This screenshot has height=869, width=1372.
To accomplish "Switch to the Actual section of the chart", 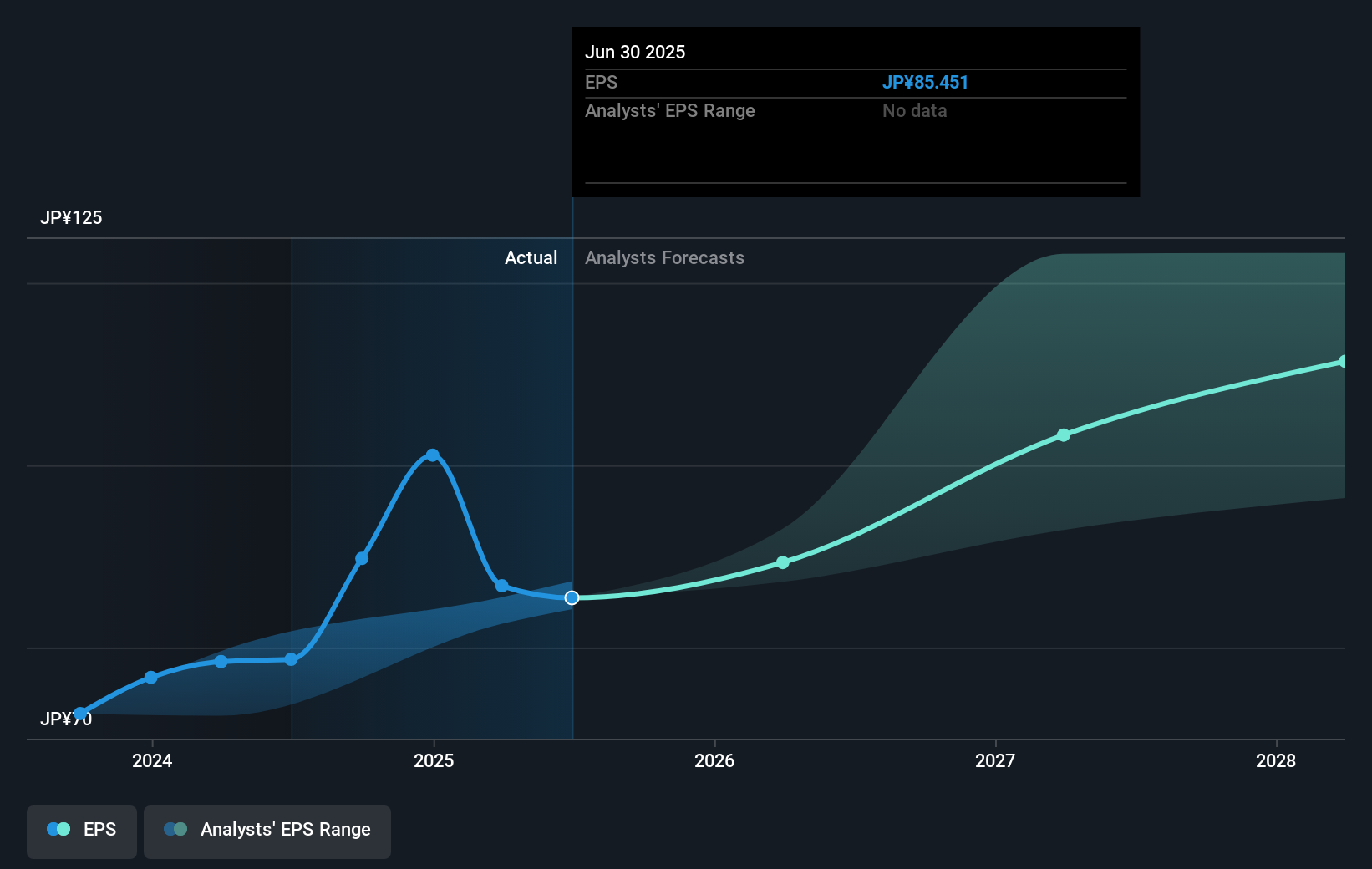I will pyautogui.click(x=531, y=258).
